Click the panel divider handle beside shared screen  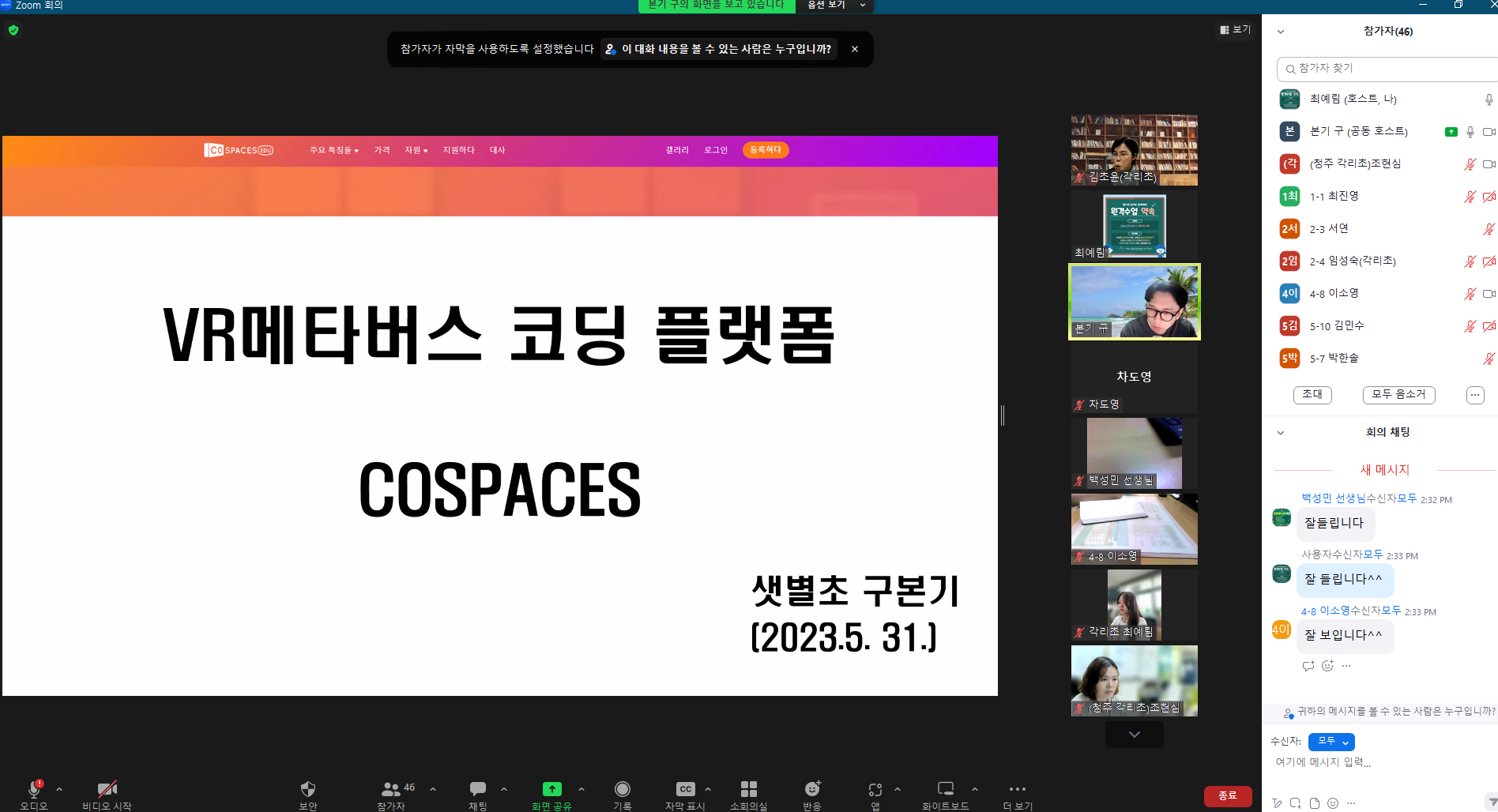[1003, 415]
